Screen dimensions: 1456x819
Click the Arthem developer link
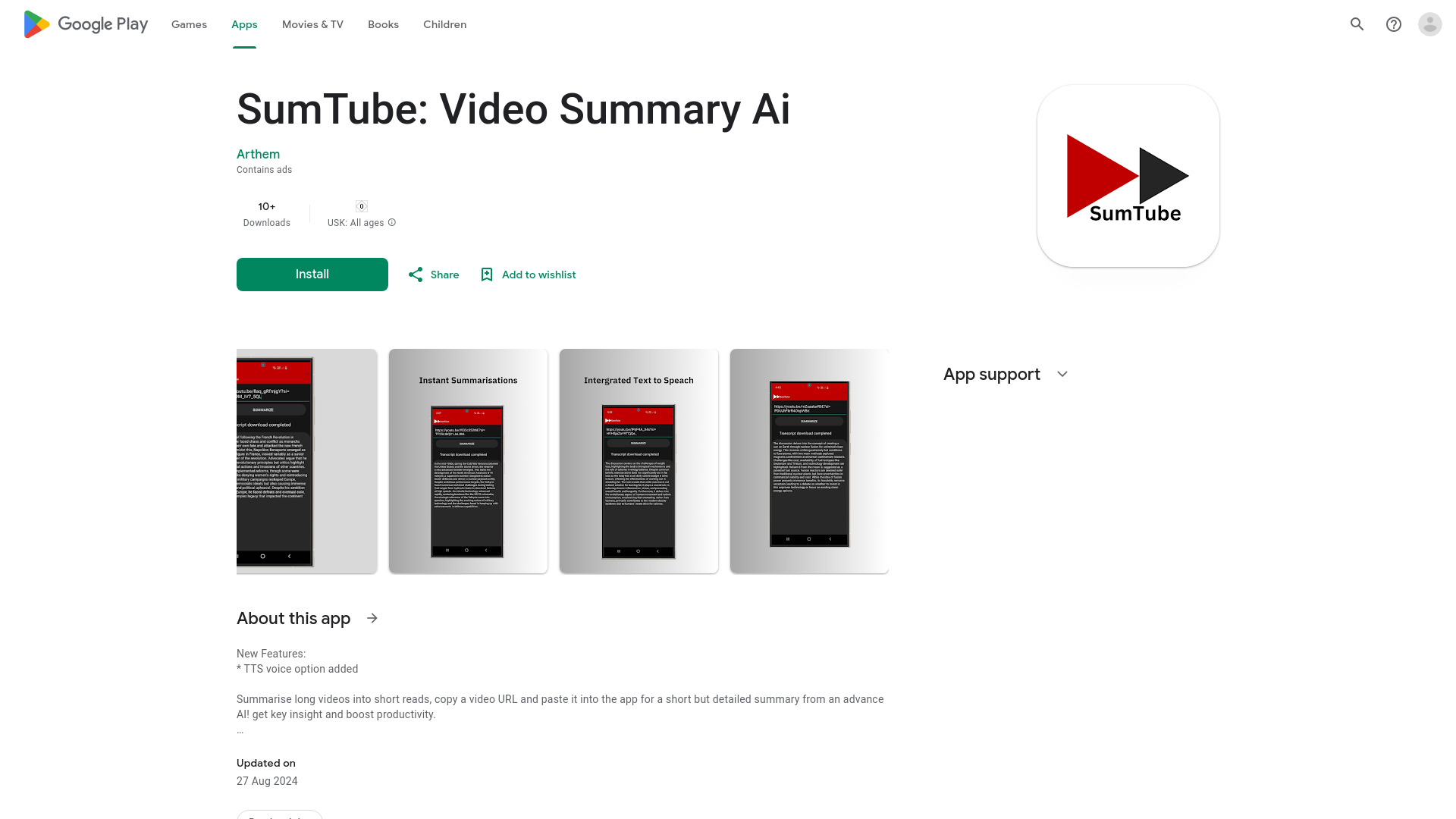click(258, 154)
